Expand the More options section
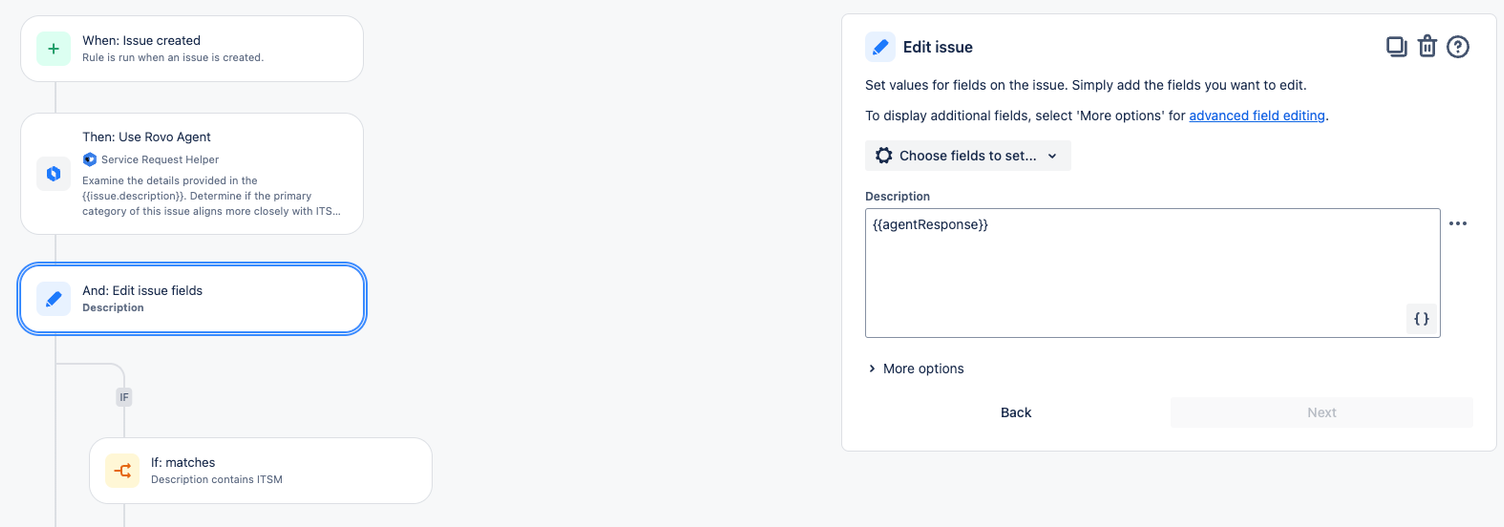The image size is (1504, 527). [x=916, y=368]
